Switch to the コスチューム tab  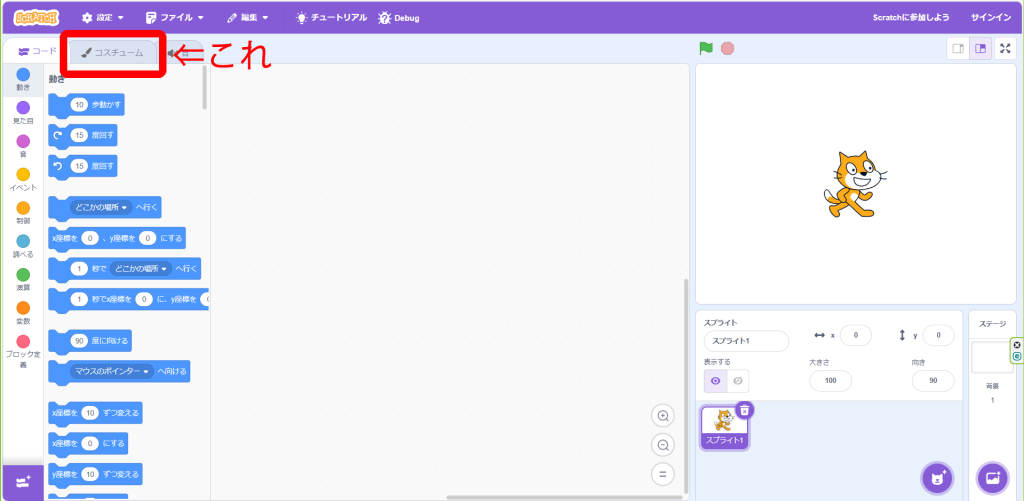coord(112,52)
